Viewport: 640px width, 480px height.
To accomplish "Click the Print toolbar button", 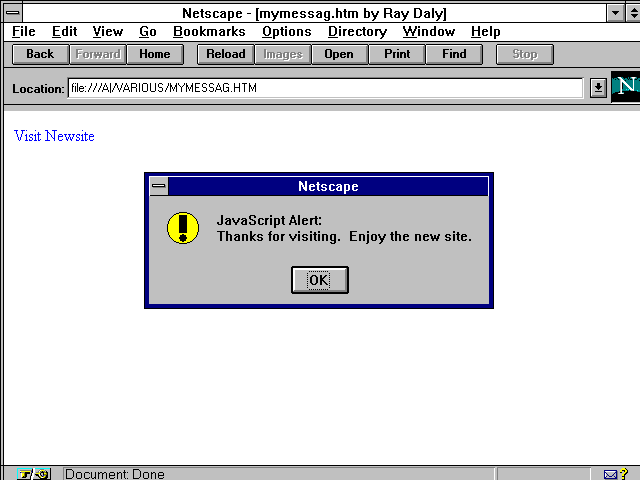I will [x=397, y=54].
